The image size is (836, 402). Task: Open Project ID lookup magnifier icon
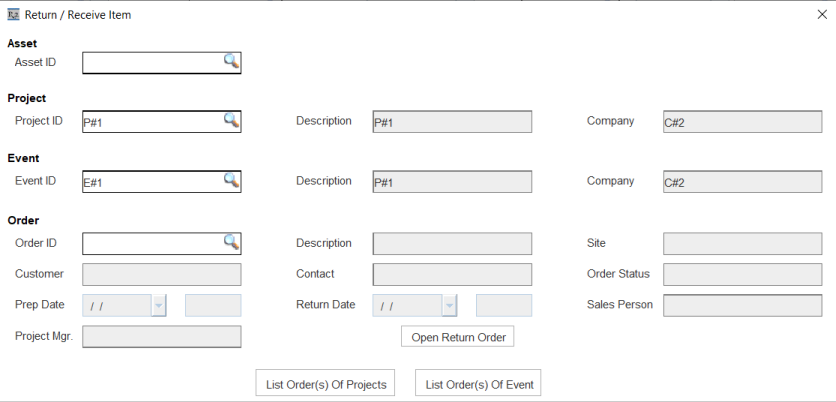[x=231, y=120]
